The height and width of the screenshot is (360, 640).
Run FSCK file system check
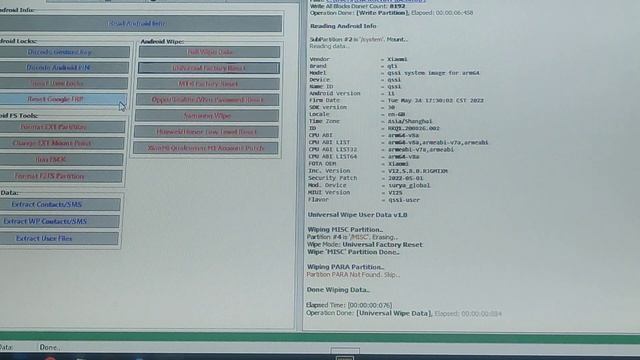coord(61,160)
